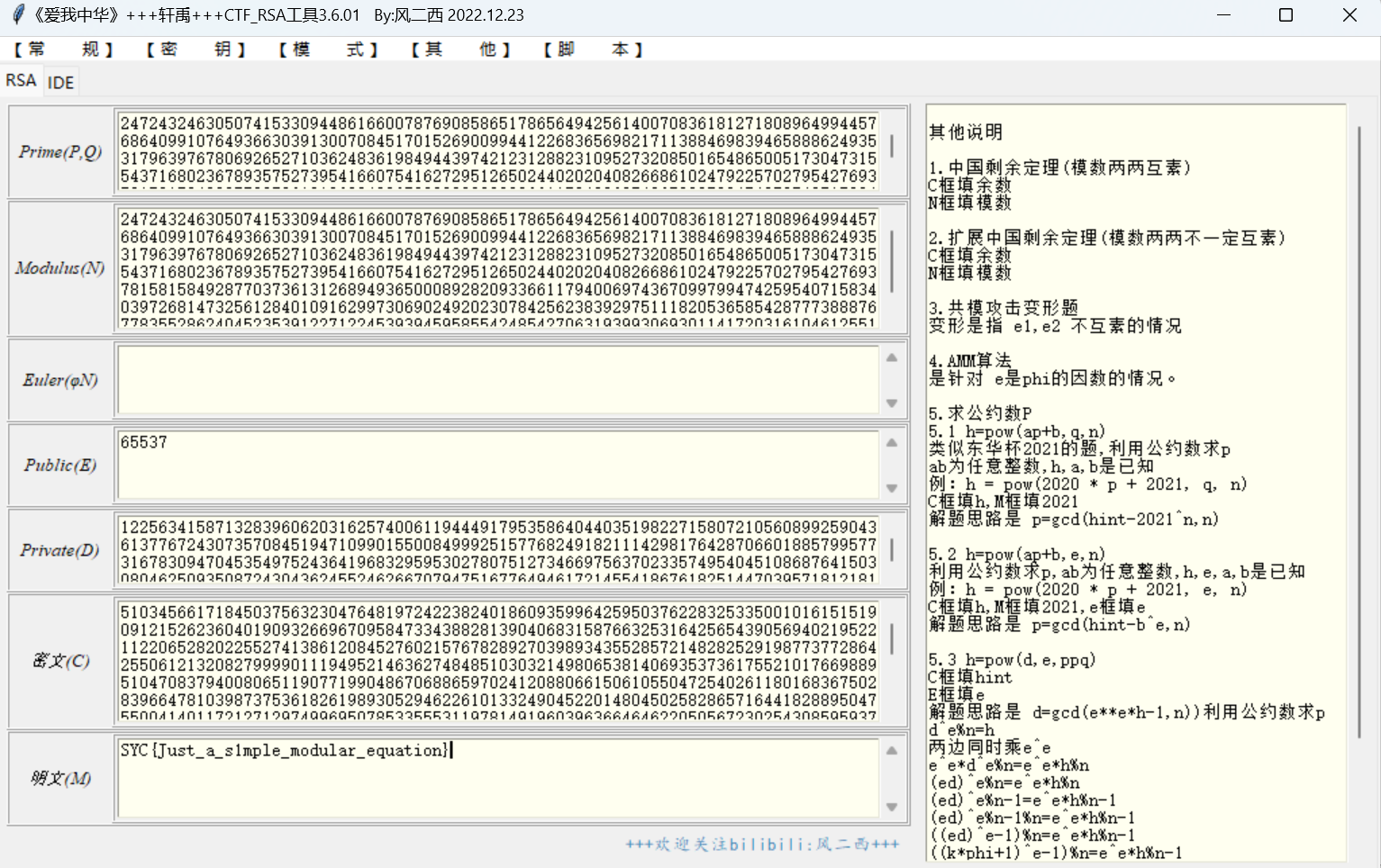Image resolution: width=1381 pixels, height=868 pixels.
Task: Click Public(E) field scroll up arrow
Action: [x=892, y=442]
